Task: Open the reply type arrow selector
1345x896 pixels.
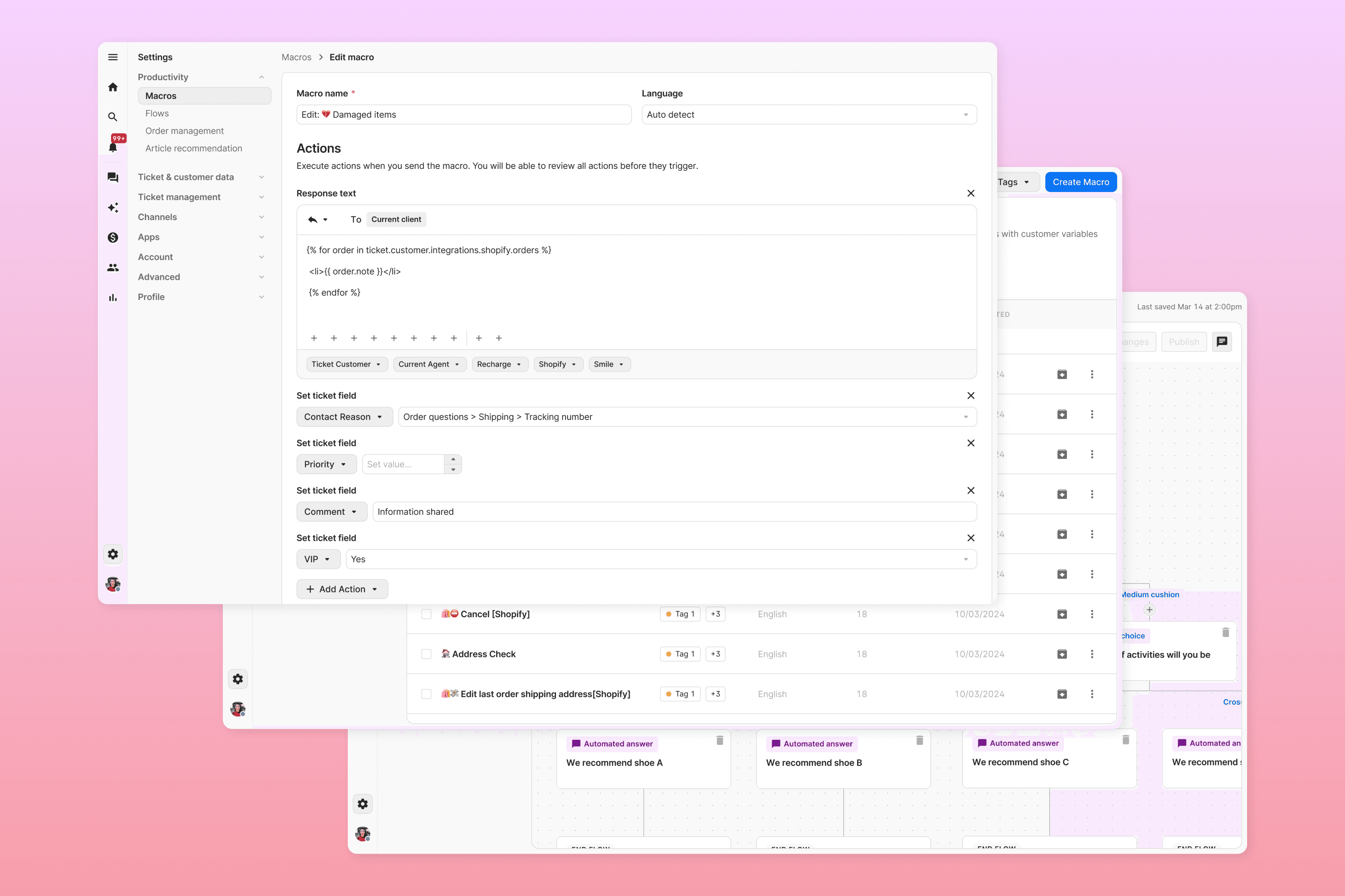Action: coord(318,219)
